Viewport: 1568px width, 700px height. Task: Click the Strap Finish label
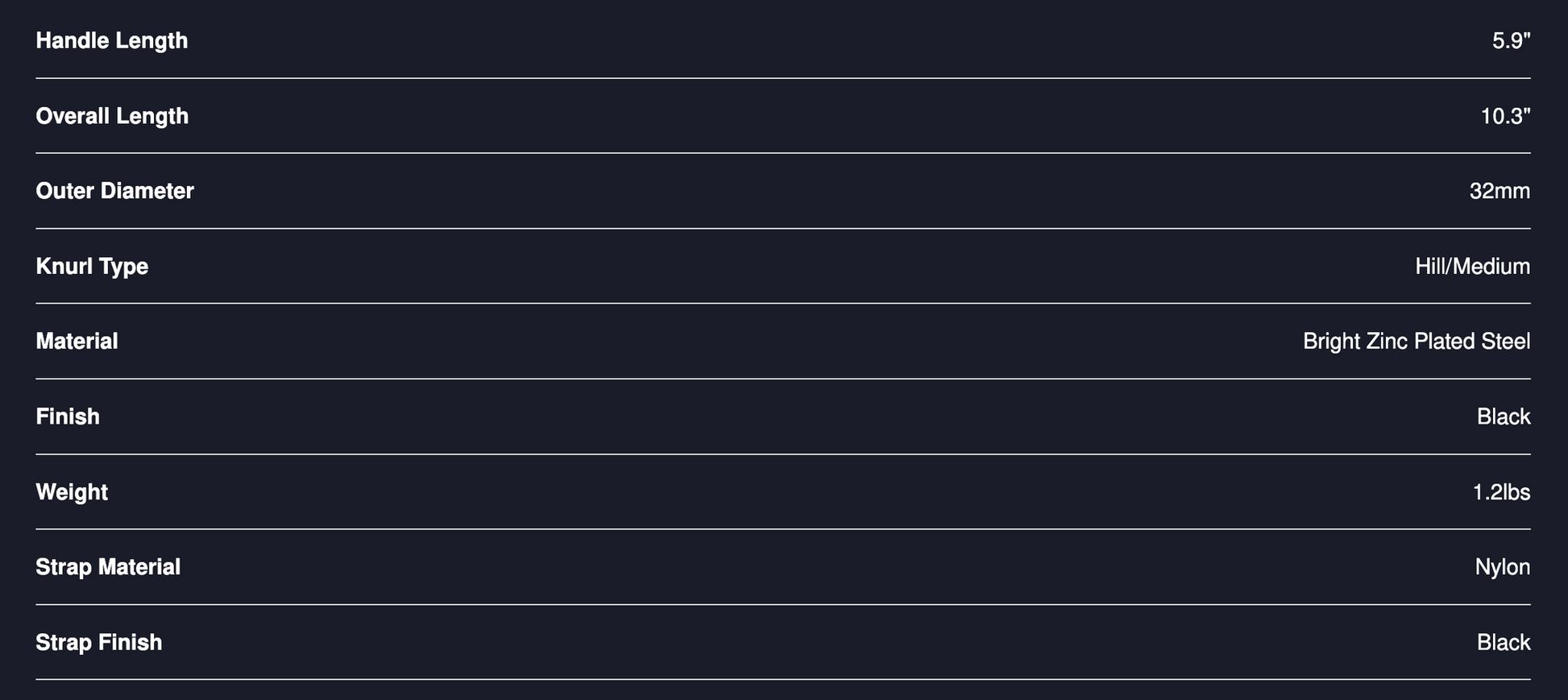click(98, 643)
